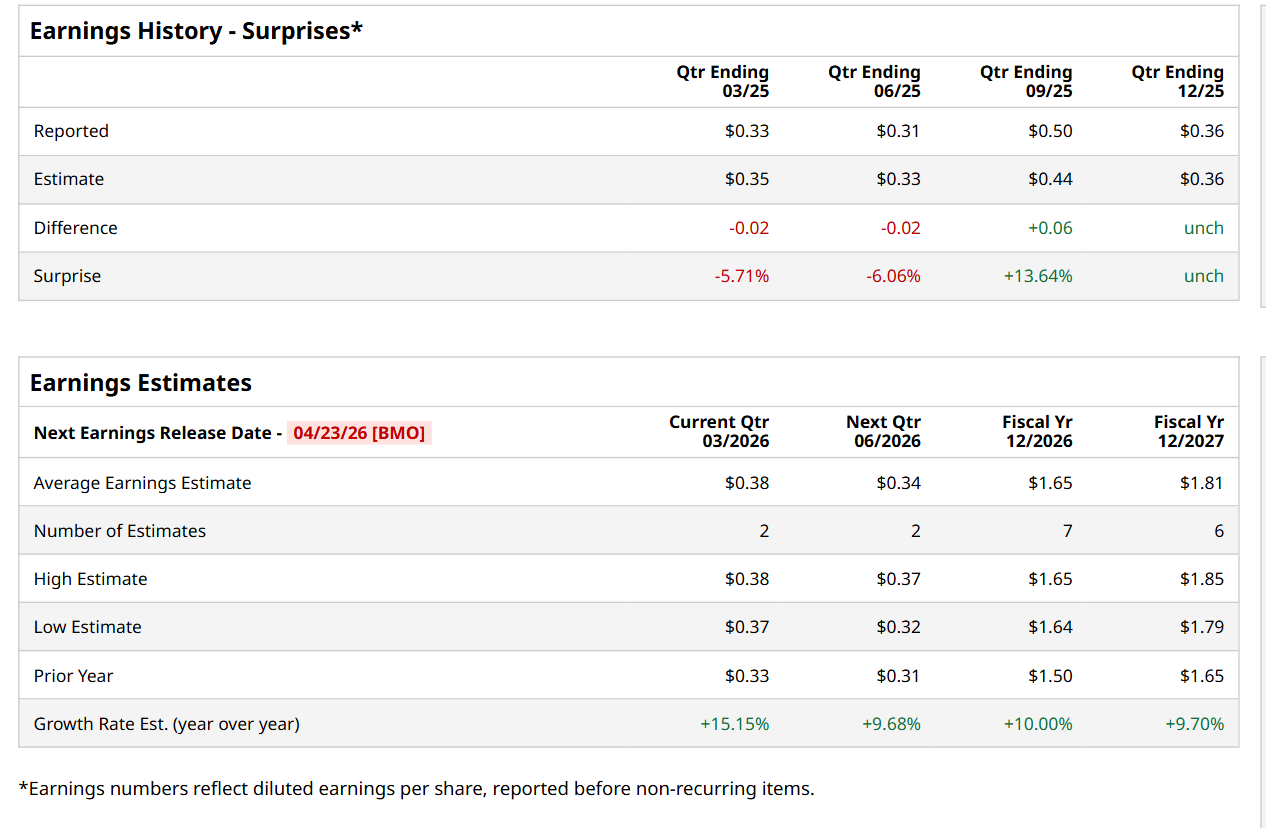Click the +13.64% surprise value

pyautogui.click(x=1038, y=276)
